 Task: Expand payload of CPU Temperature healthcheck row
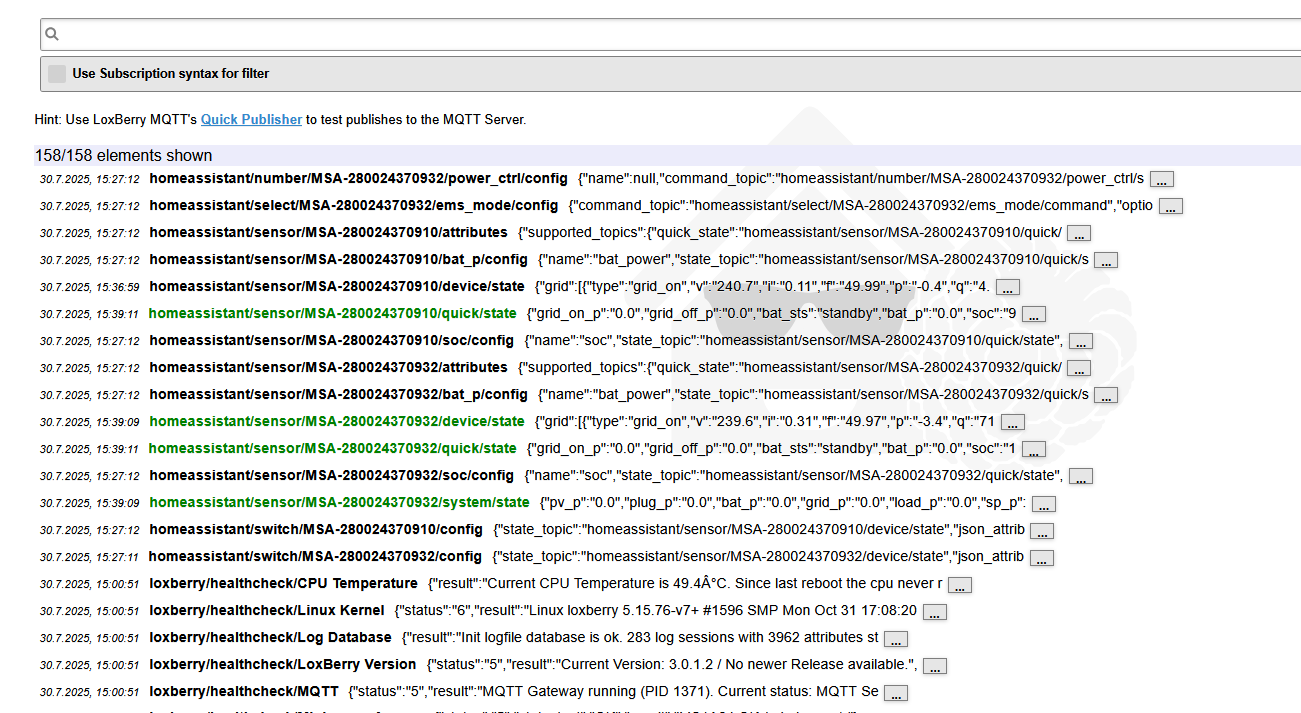click(959, 585)
